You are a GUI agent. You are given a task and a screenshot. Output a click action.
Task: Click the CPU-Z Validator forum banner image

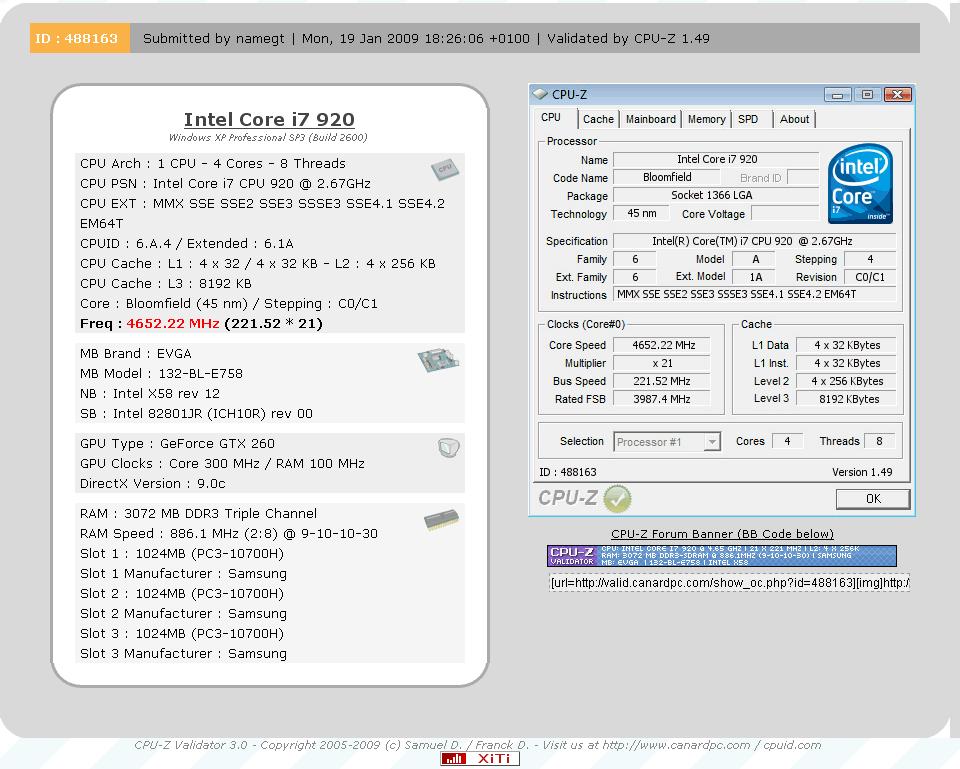coord(721,556)
